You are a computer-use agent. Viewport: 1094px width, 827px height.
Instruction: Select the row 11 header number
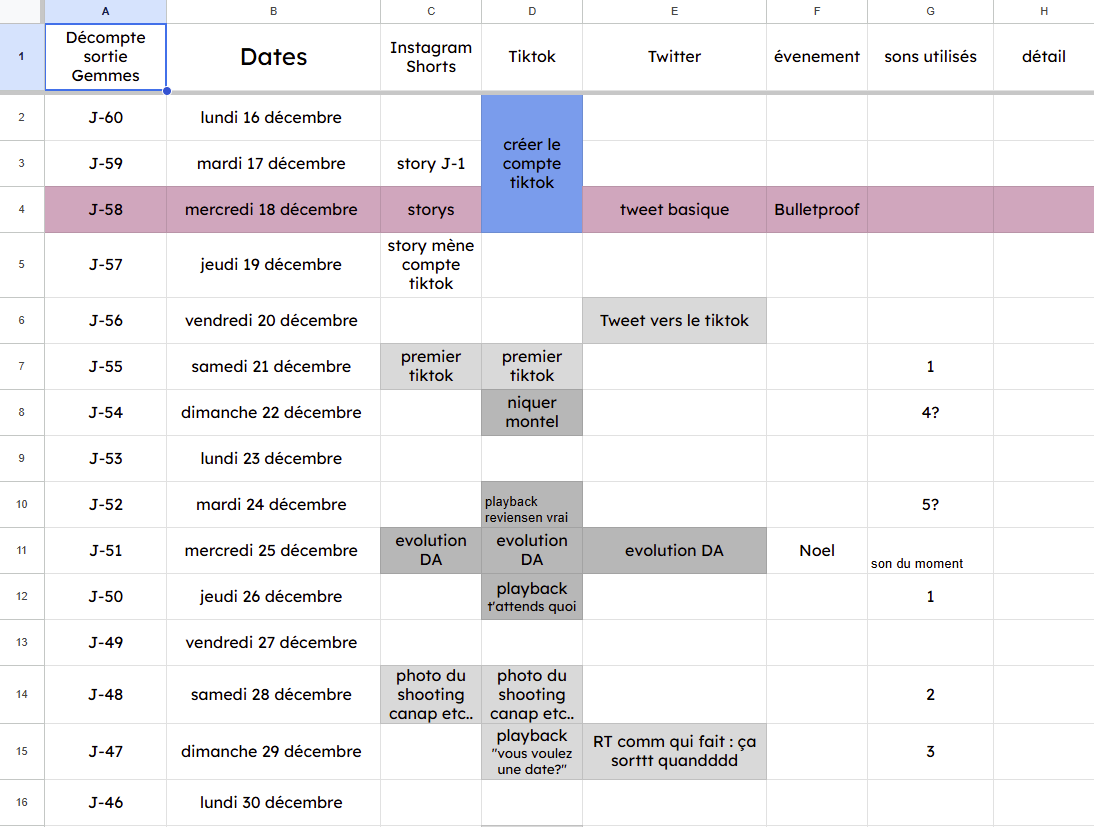point(21,550)
